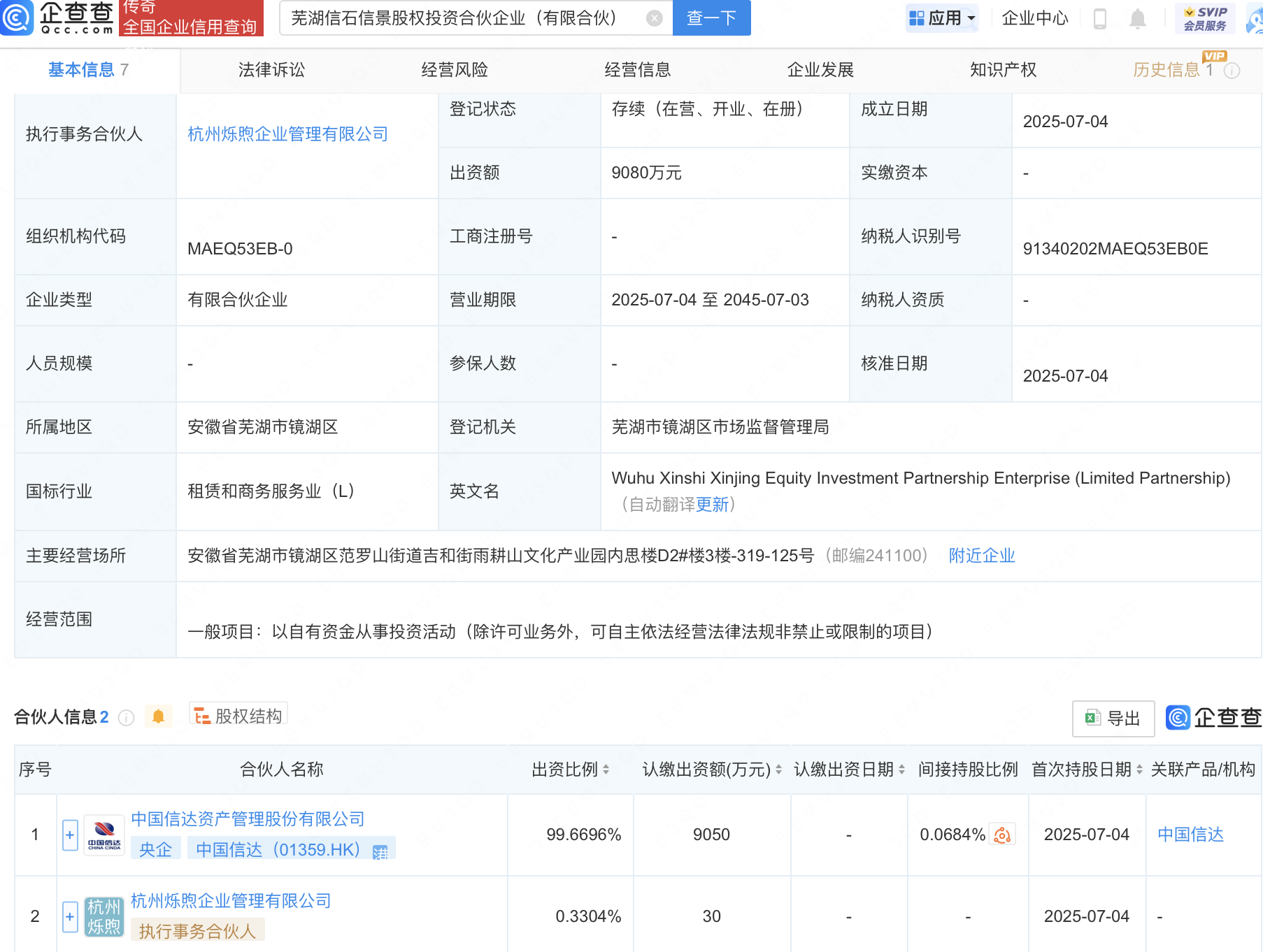Open SVIP member services icon
Screen dimensions: 1263x952
click(1206, 18)
